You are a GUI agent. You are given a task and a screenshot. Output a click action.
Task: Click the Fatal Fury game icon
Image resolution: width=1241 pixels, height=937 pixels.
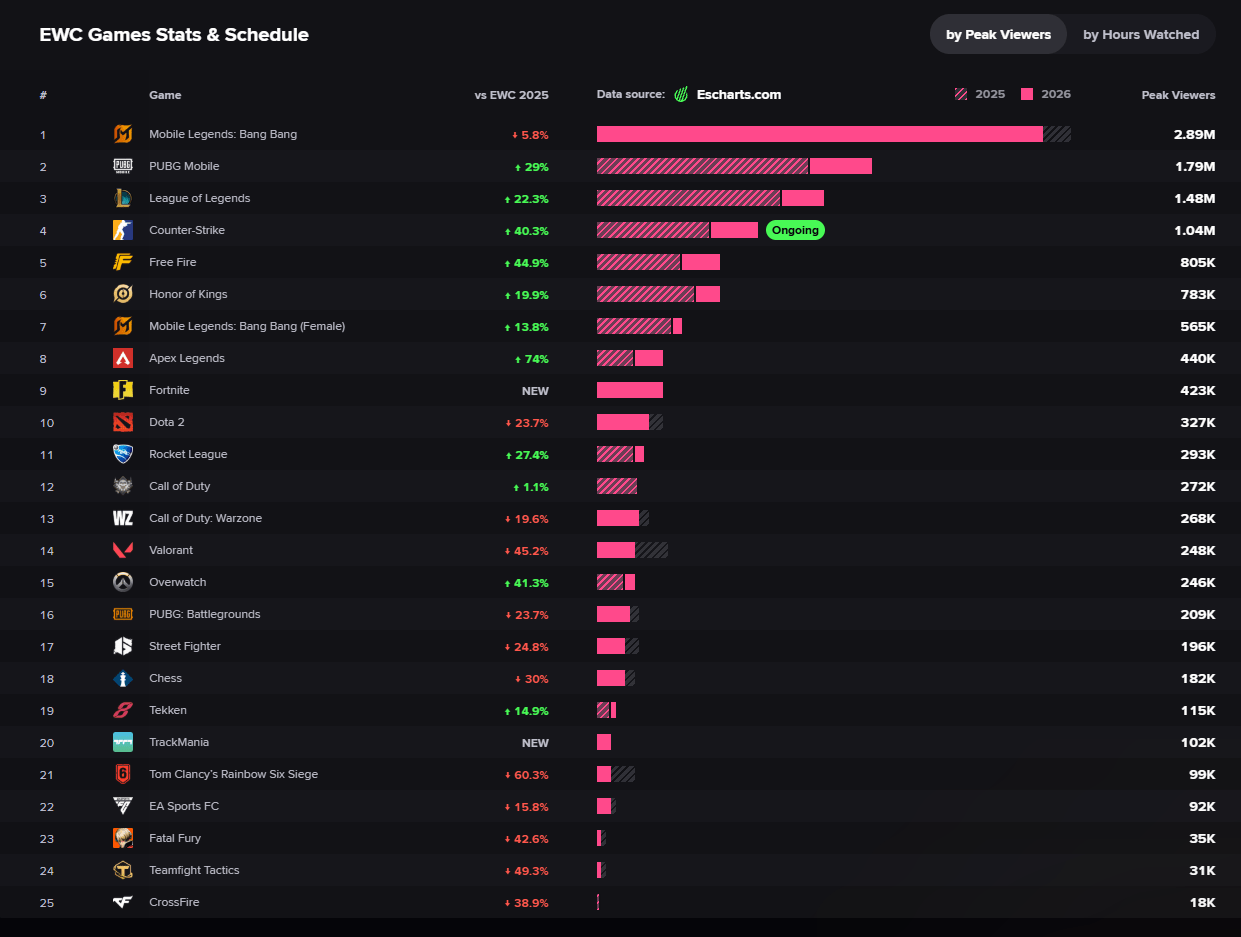click(x=123, y=838)
